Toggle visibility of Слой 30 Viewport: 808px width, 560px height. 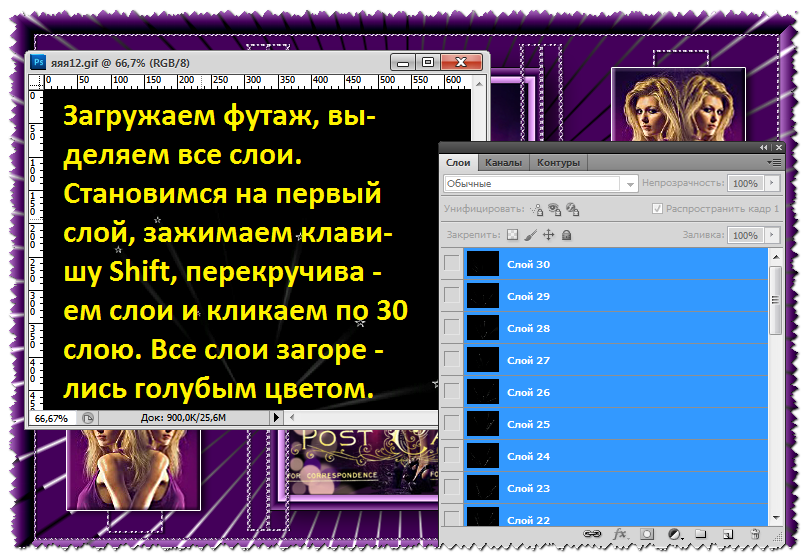click(x=452, y=263)
